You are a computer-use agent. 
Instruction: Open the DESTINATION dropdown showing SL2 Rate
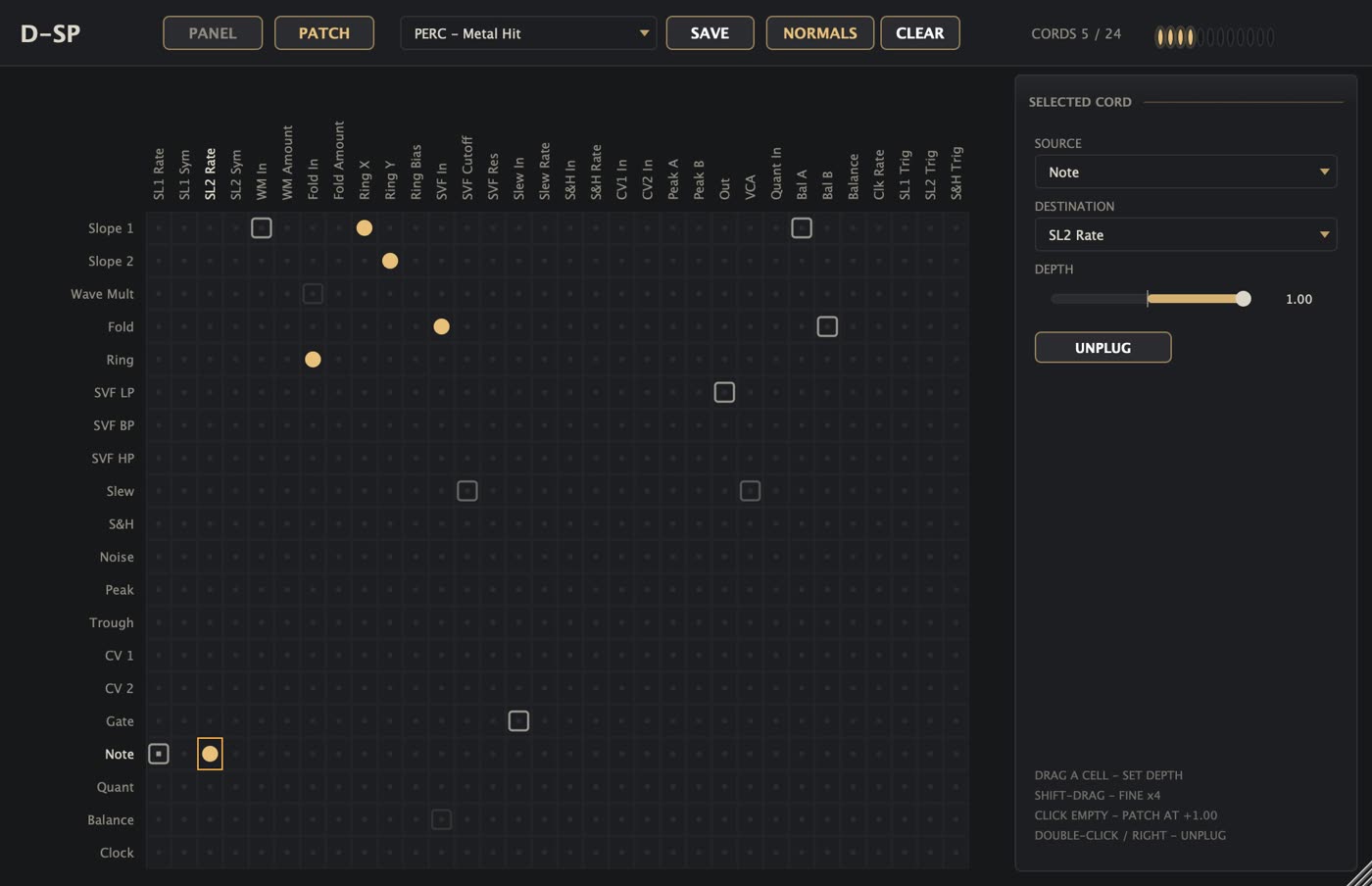click(x=1186, y=234)
